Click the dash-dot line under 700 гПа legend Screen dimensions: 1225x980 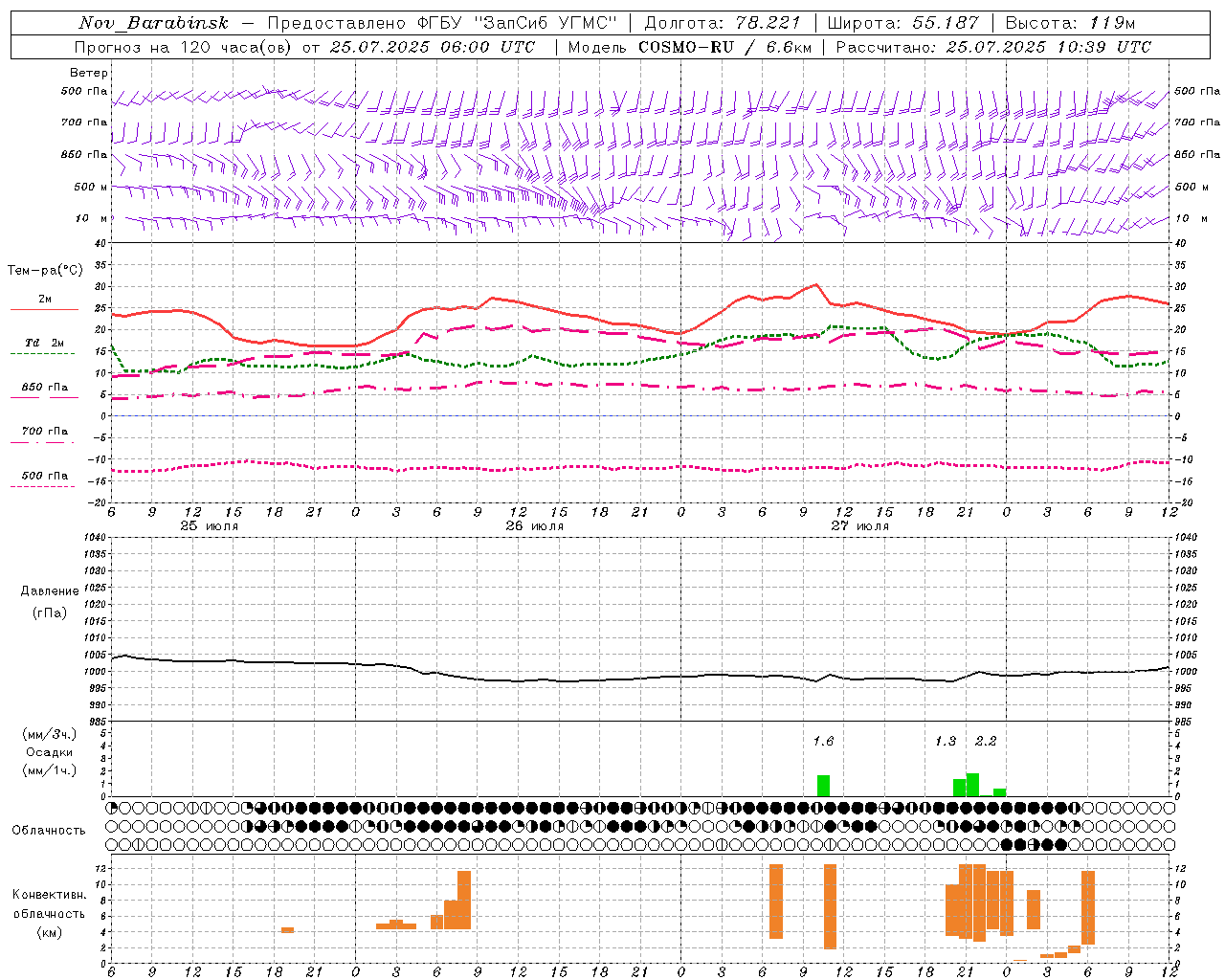[x=42, y=442]
